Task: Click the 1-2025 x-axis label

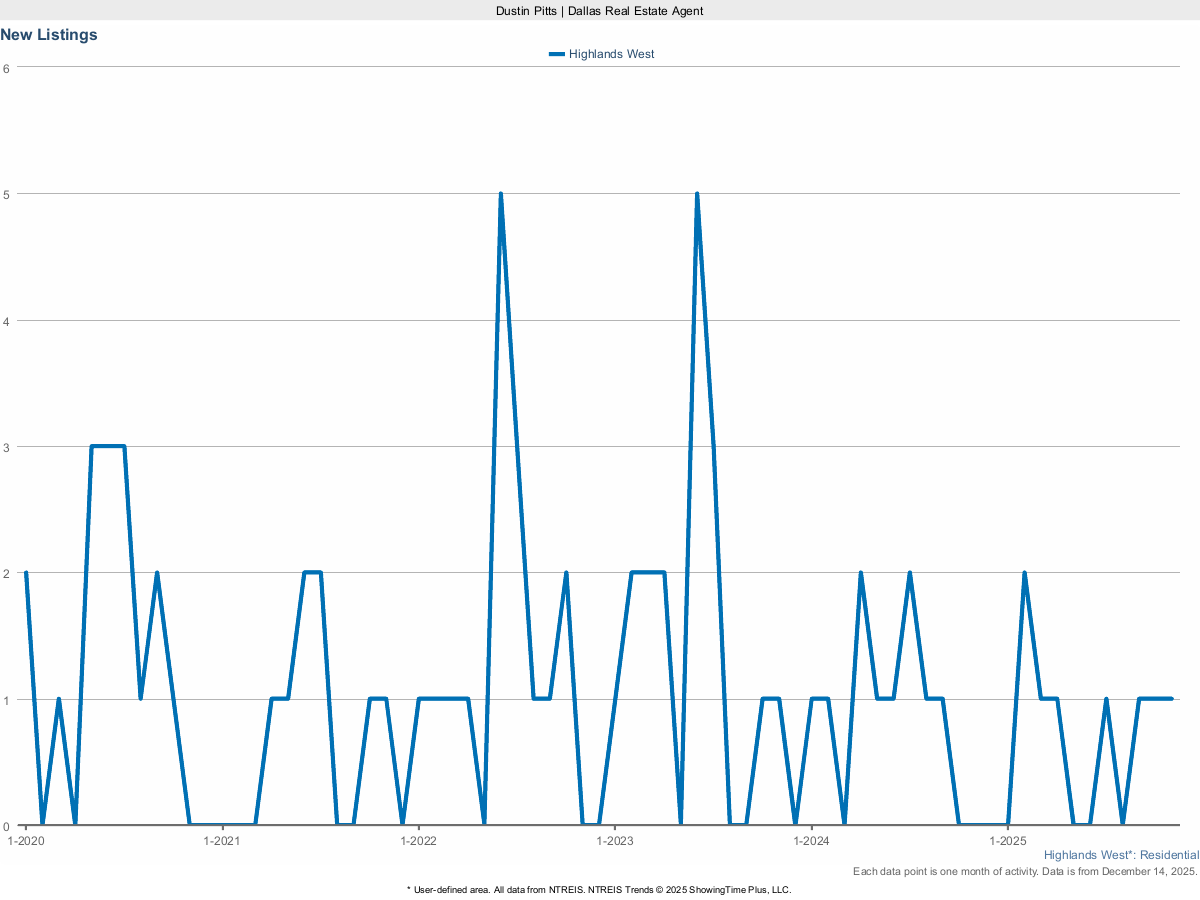Action: click(x=1007, y=841)
